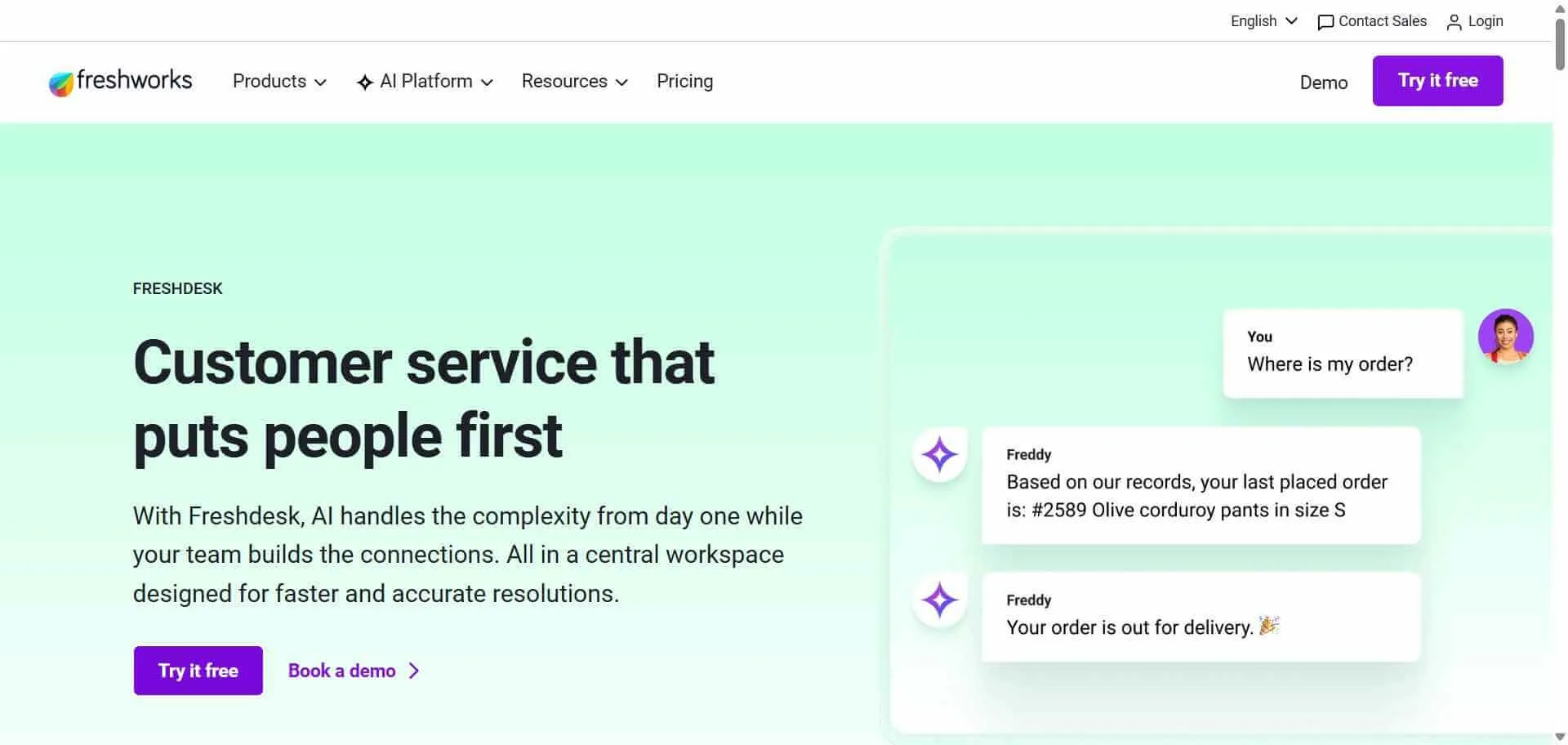This screenshot has width=1568, height=745.
Task: Click the Demo link in header
Action: click(1324, 83)
